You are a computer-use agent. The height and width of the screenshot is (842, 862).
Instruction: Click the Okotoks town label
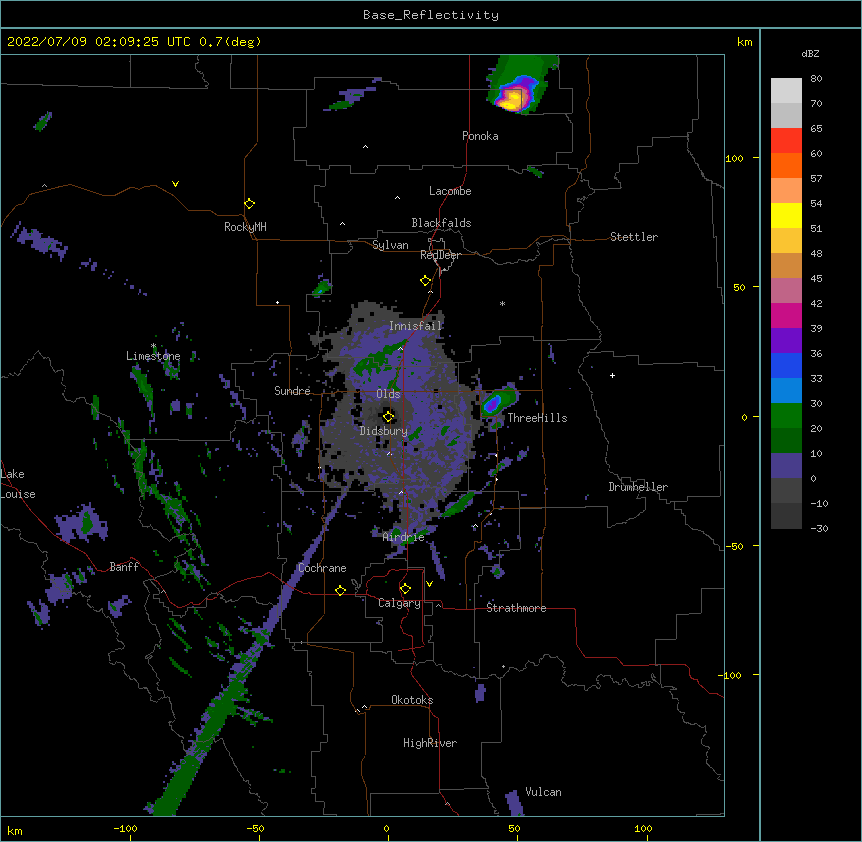[x=412, y=700]
